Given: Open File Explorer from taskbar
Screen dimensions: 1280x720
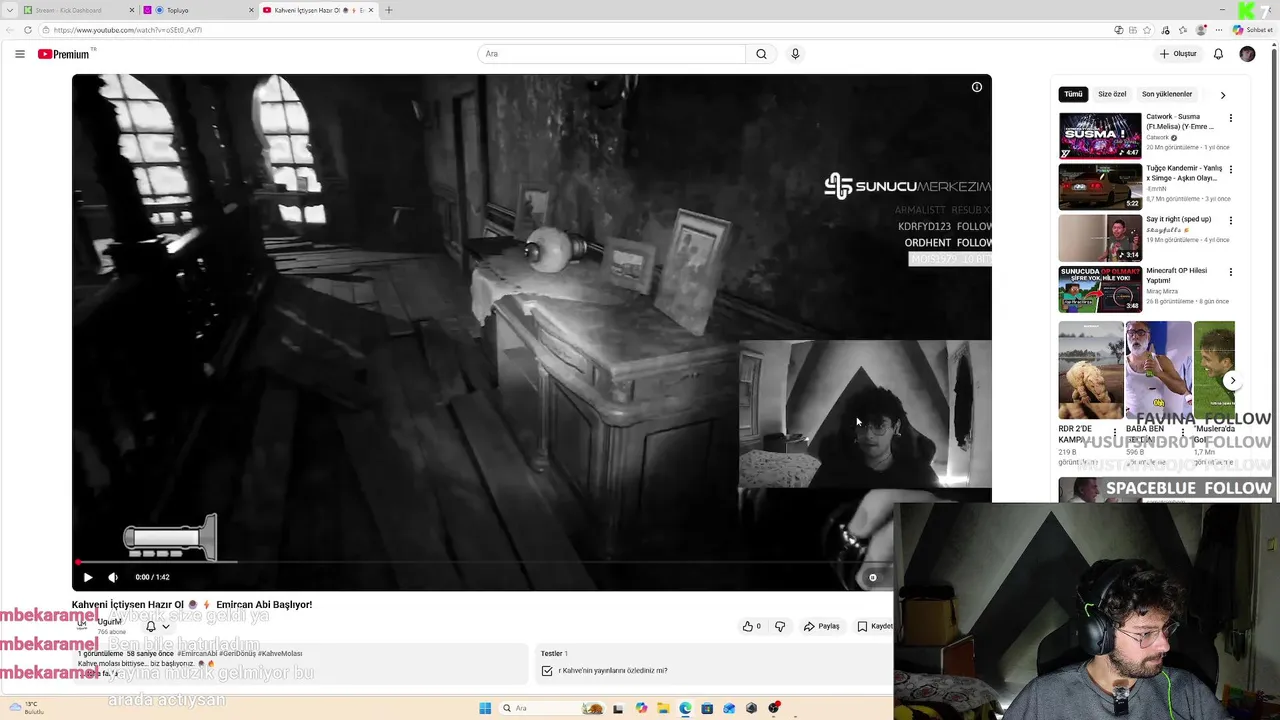Looking at the screenshot, I should pyautogui.click(x=663, y=708).
